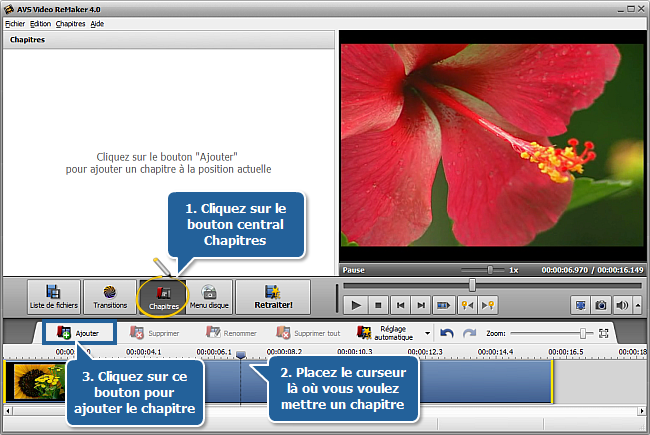The width and height of the screenshot is (650, 435).
Task: Select the central Chapitres button
Action: [x=163, y=297]
